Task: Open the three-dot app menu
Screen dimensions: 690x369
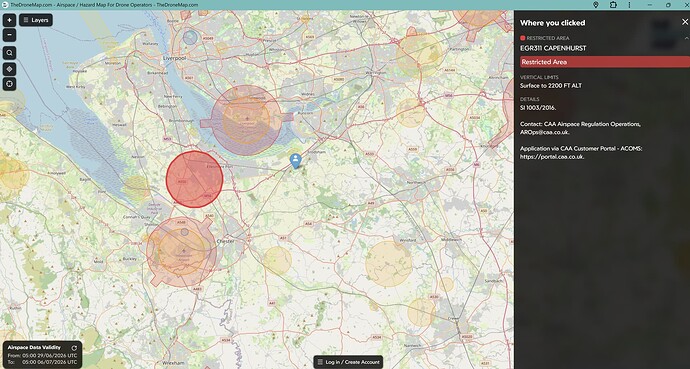Action: (629, 5)
